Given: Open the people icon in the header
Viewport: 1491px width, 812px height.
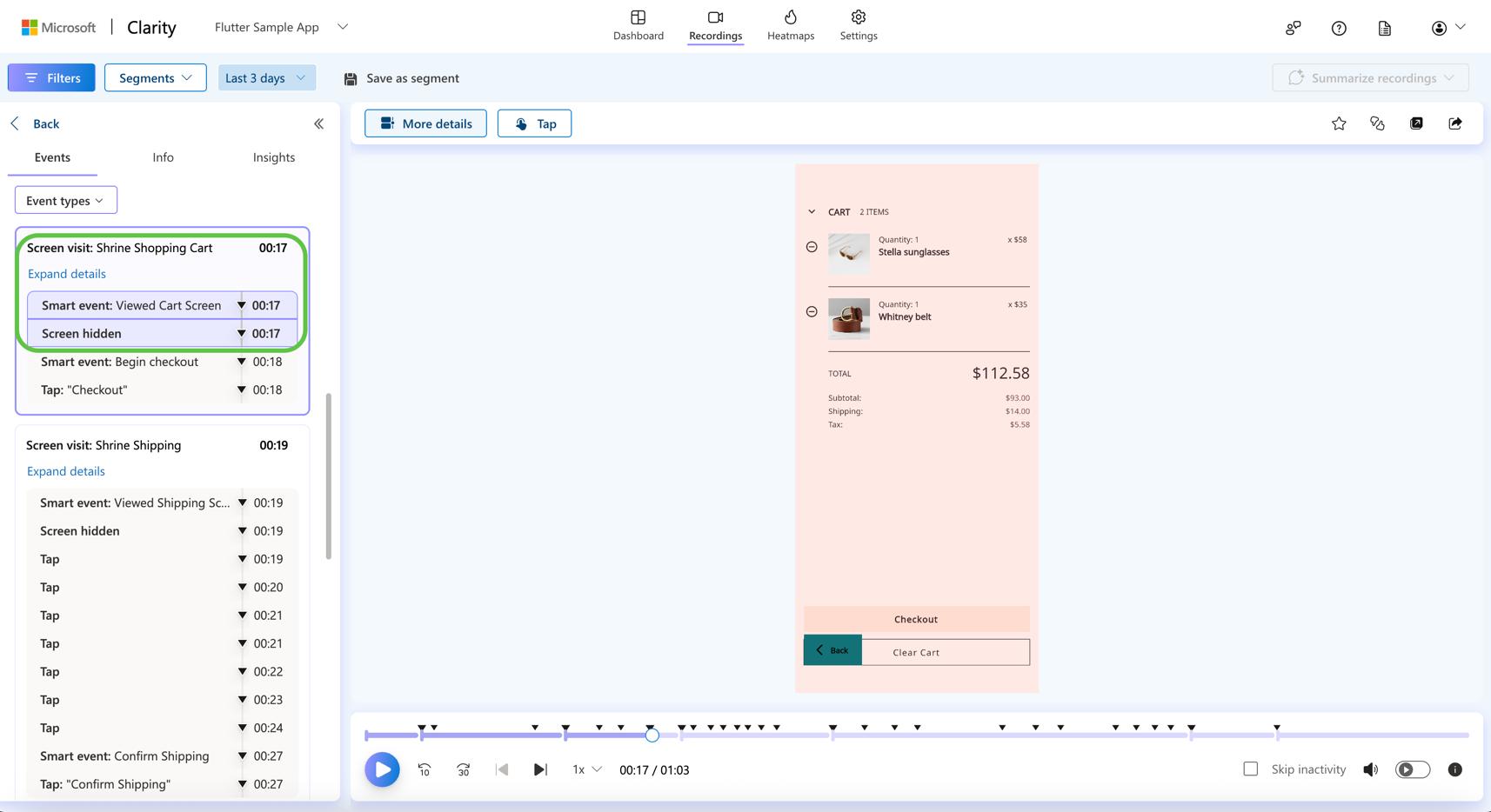Looking at the screenshot, I should [1294, 28].
